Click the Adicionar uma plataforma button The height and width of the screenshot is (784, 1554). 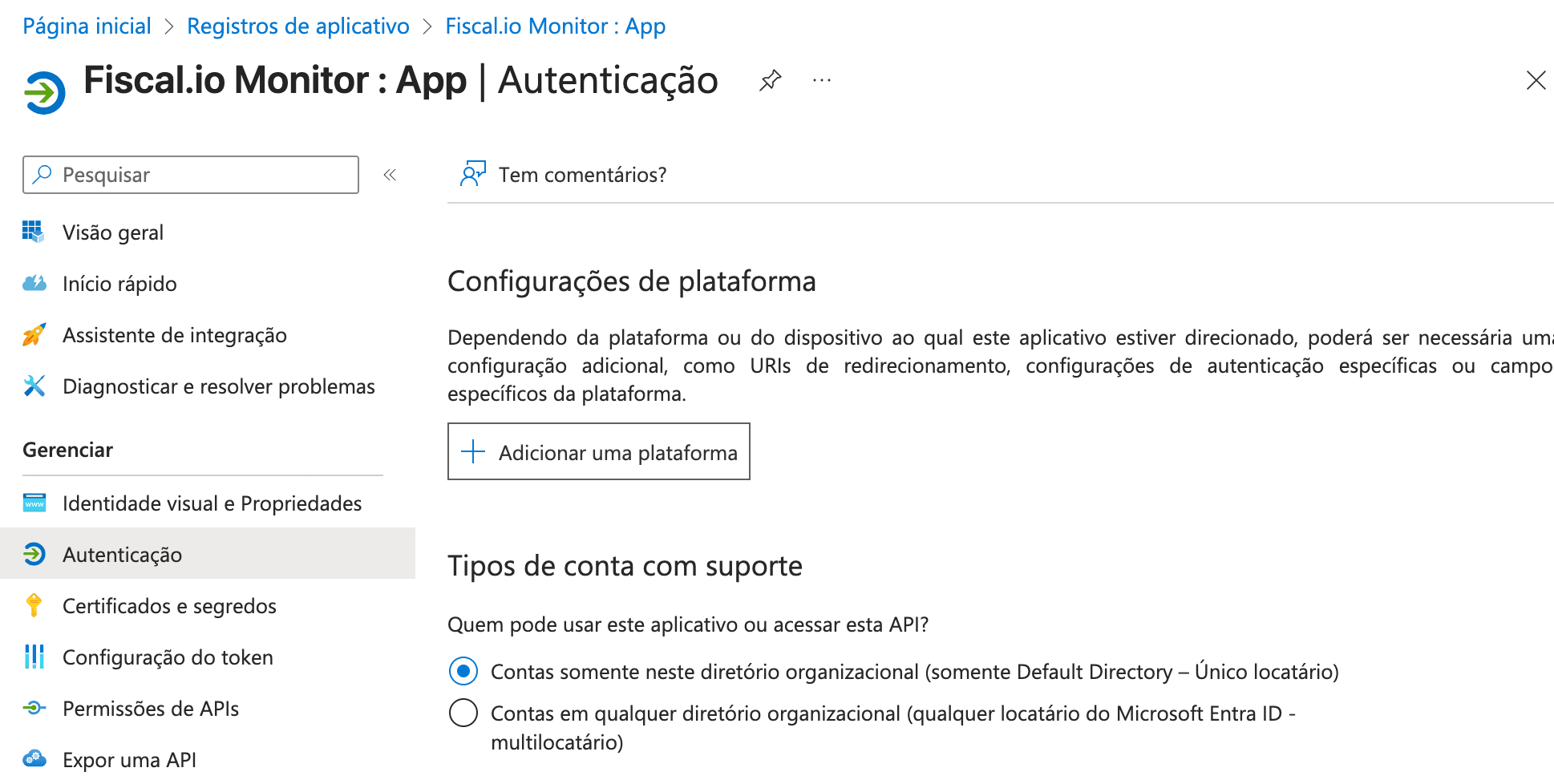coord(599,452)
